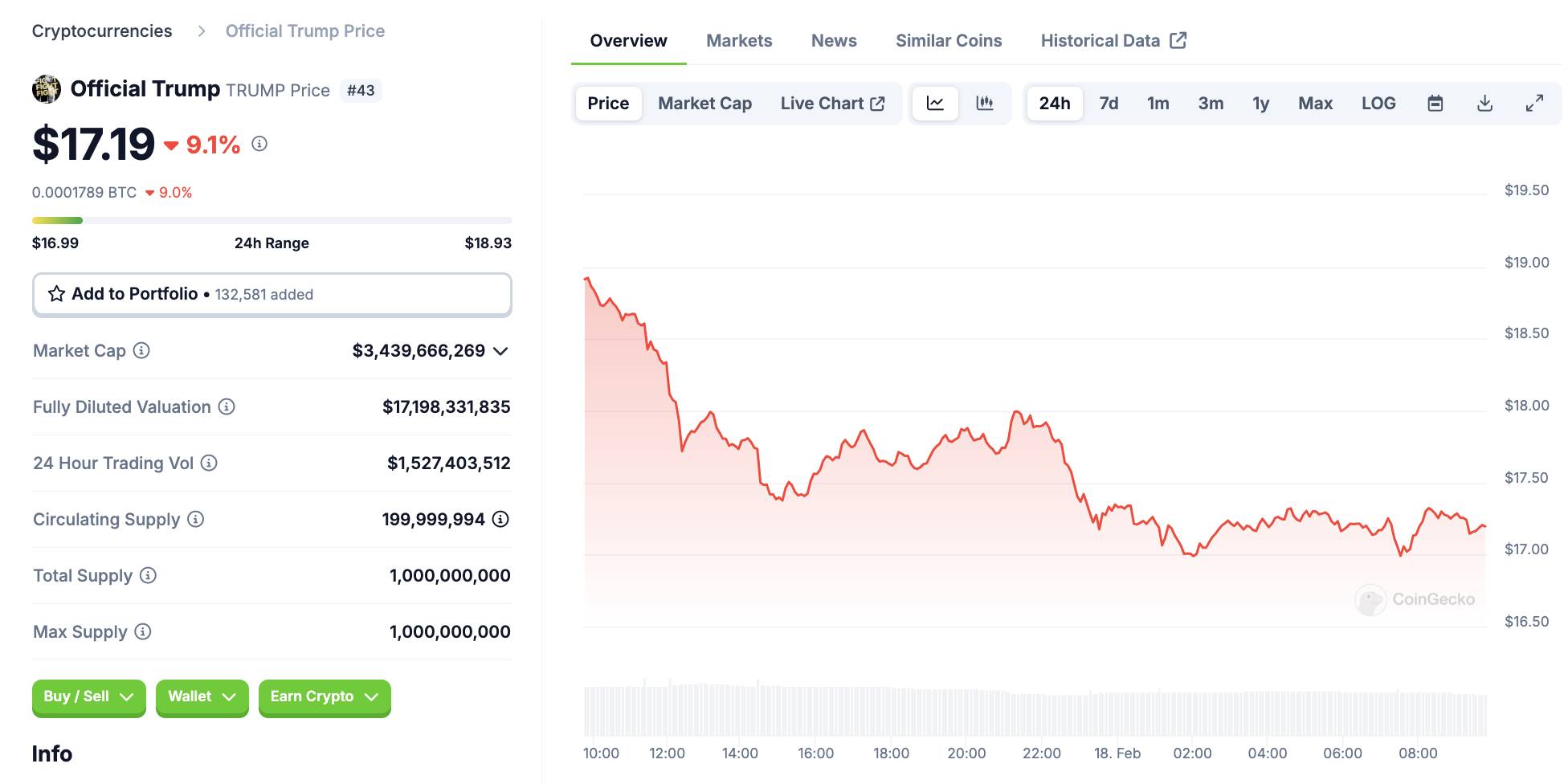Click the red 9.0% BTC change text
Image resolution: width=1568 pixels, height=784 pixels.
pos(175,192)
